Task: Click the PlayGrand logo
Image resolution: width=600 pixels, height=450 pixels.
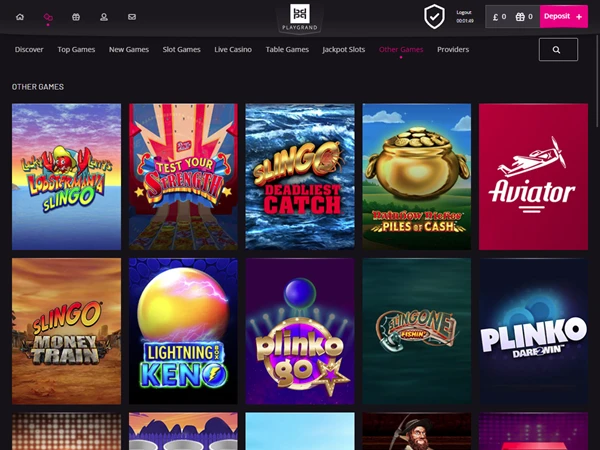Action: (299, 16)
